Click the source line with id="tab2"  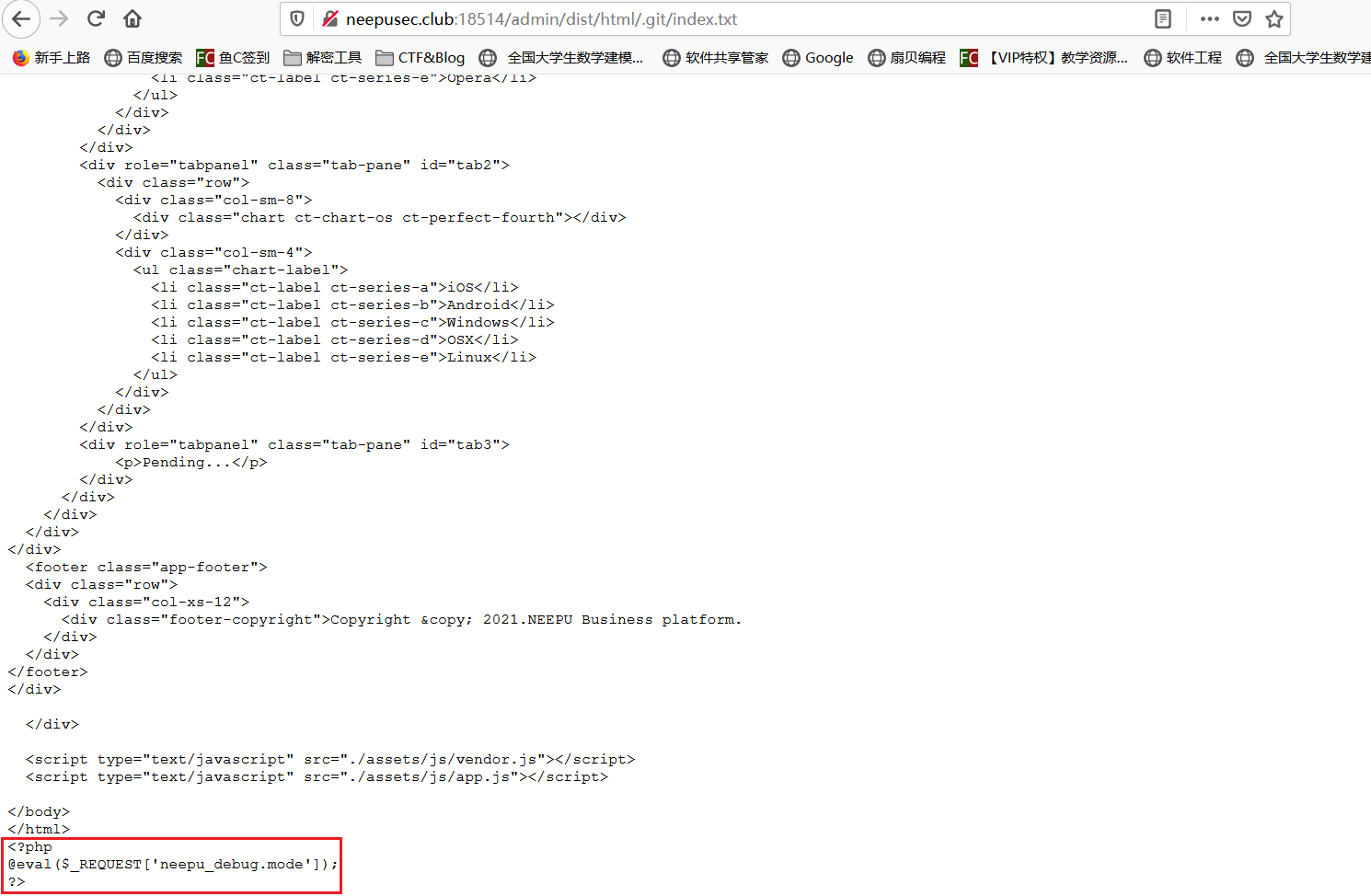coord(294,166)
